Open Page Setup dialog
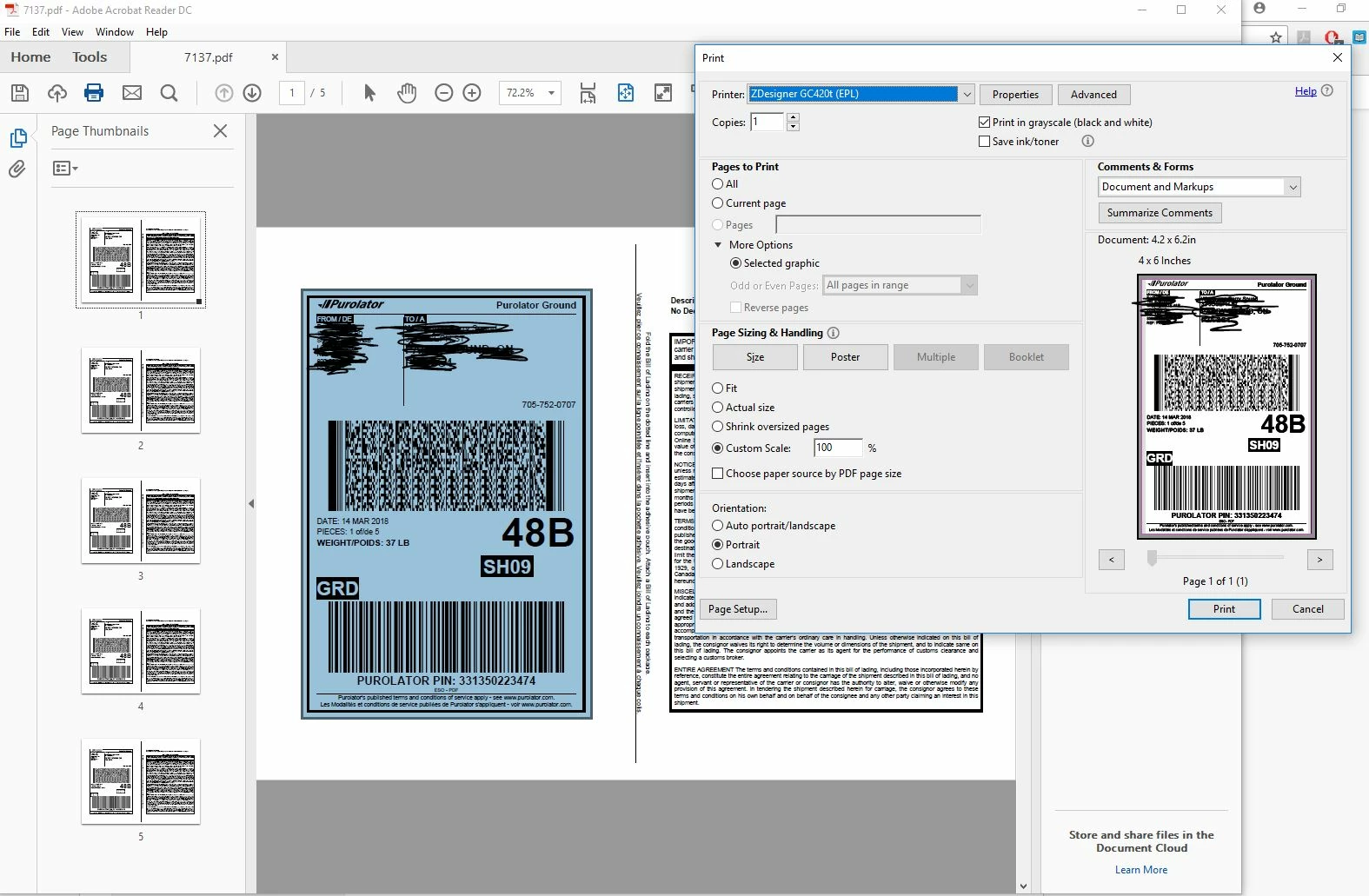 [738, 609]
